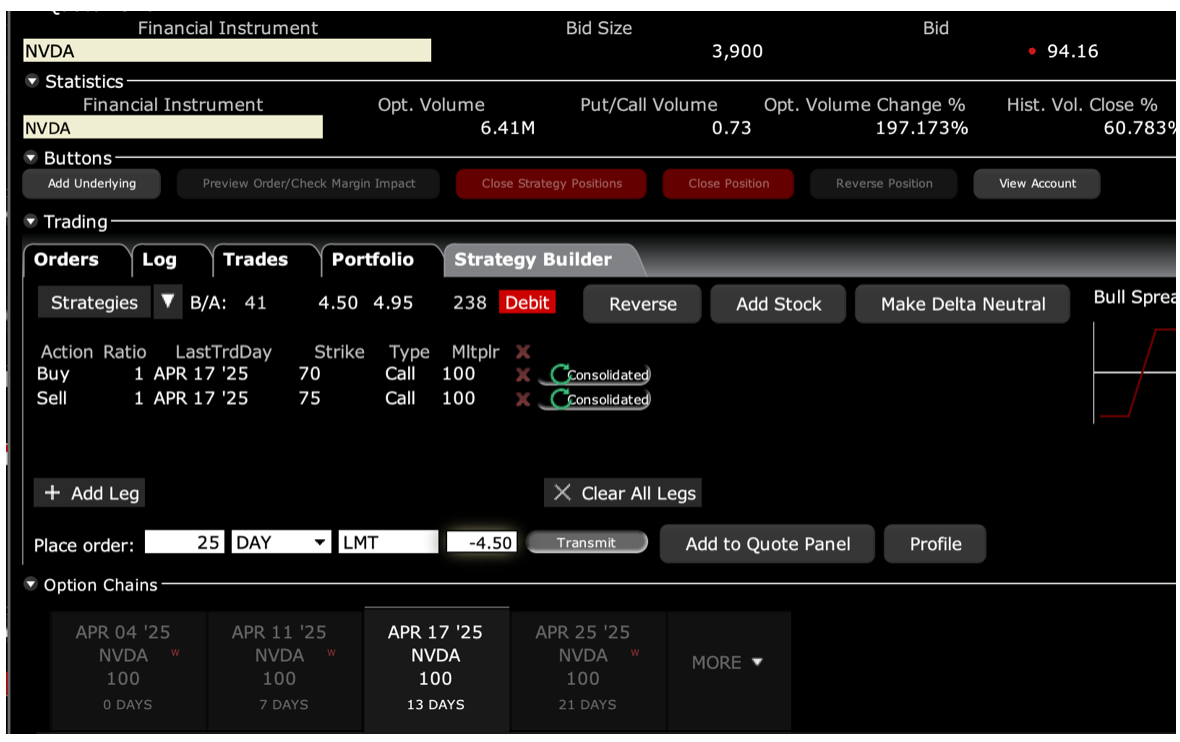Click the Add Leg button
This screenshot has height=742, width=1180.
[90, 493]
